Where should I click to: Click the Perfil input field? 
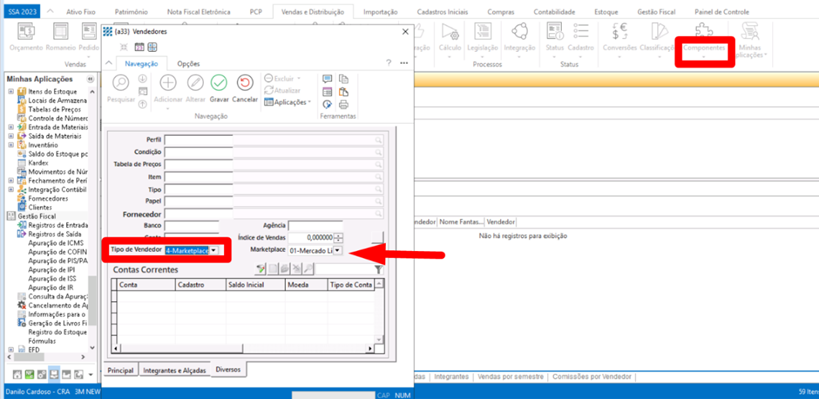click(x=199, y=140)
